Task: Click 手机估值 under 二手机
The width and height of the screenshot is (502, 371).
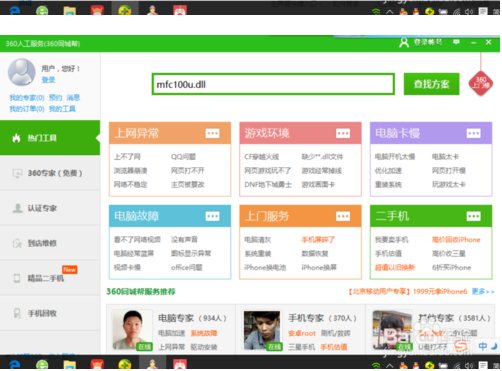Action: point(388,253)
